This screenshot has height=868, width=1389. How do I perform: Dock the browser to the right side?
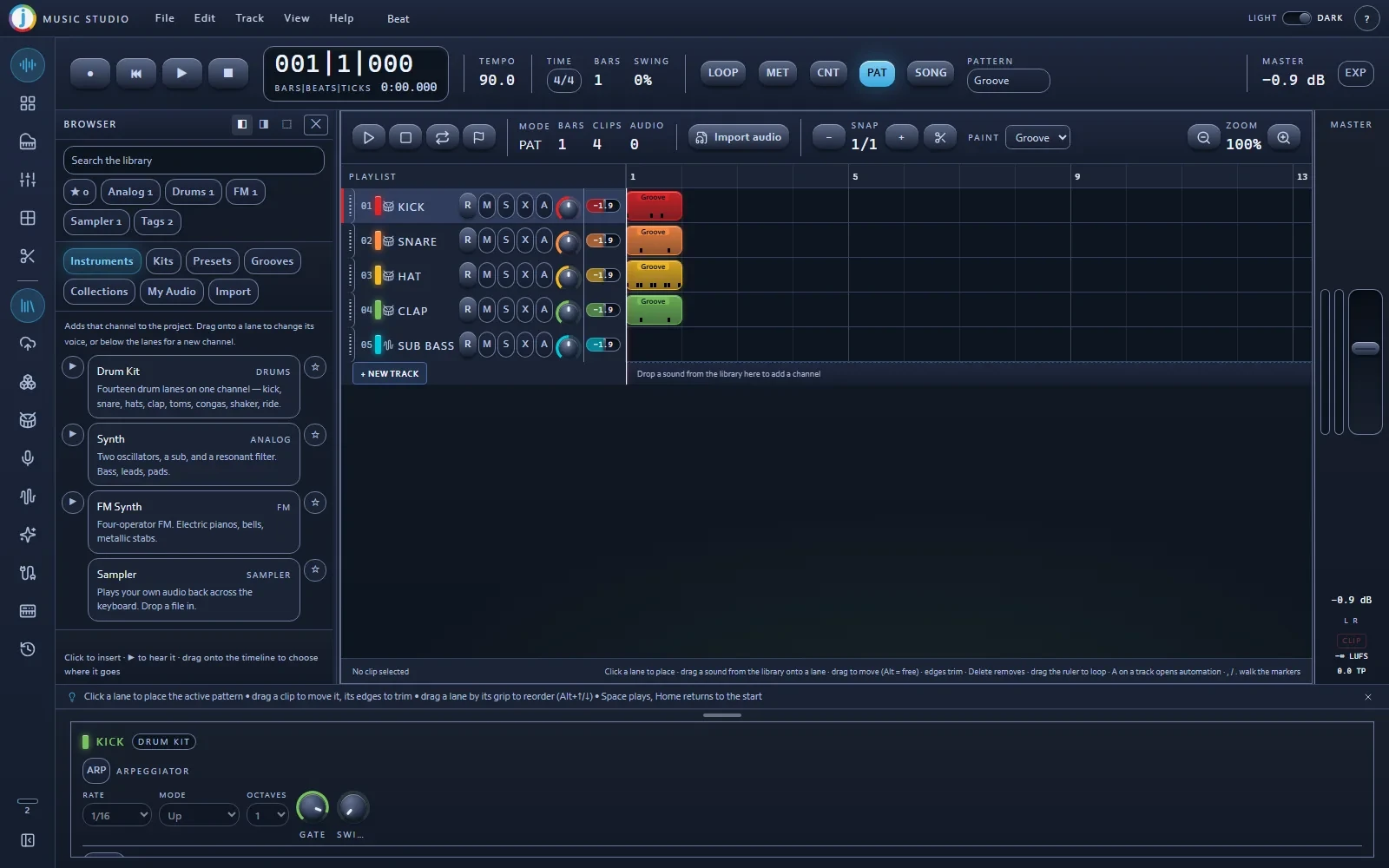pos(264,124)
